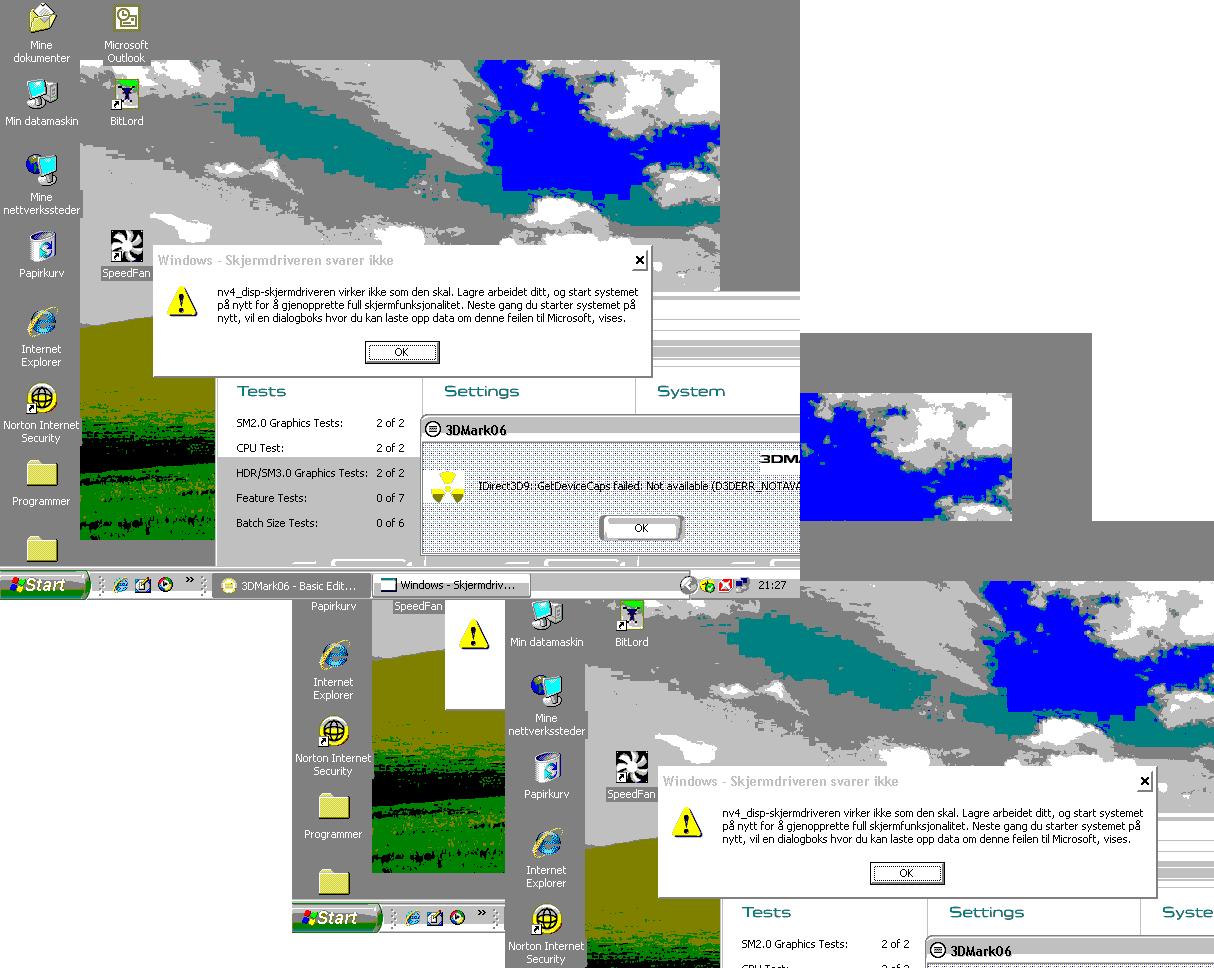1214x968 pixels.
Task: Open Norton Internet Security above the top Programmer folder
Action: [x=41, y=413]
